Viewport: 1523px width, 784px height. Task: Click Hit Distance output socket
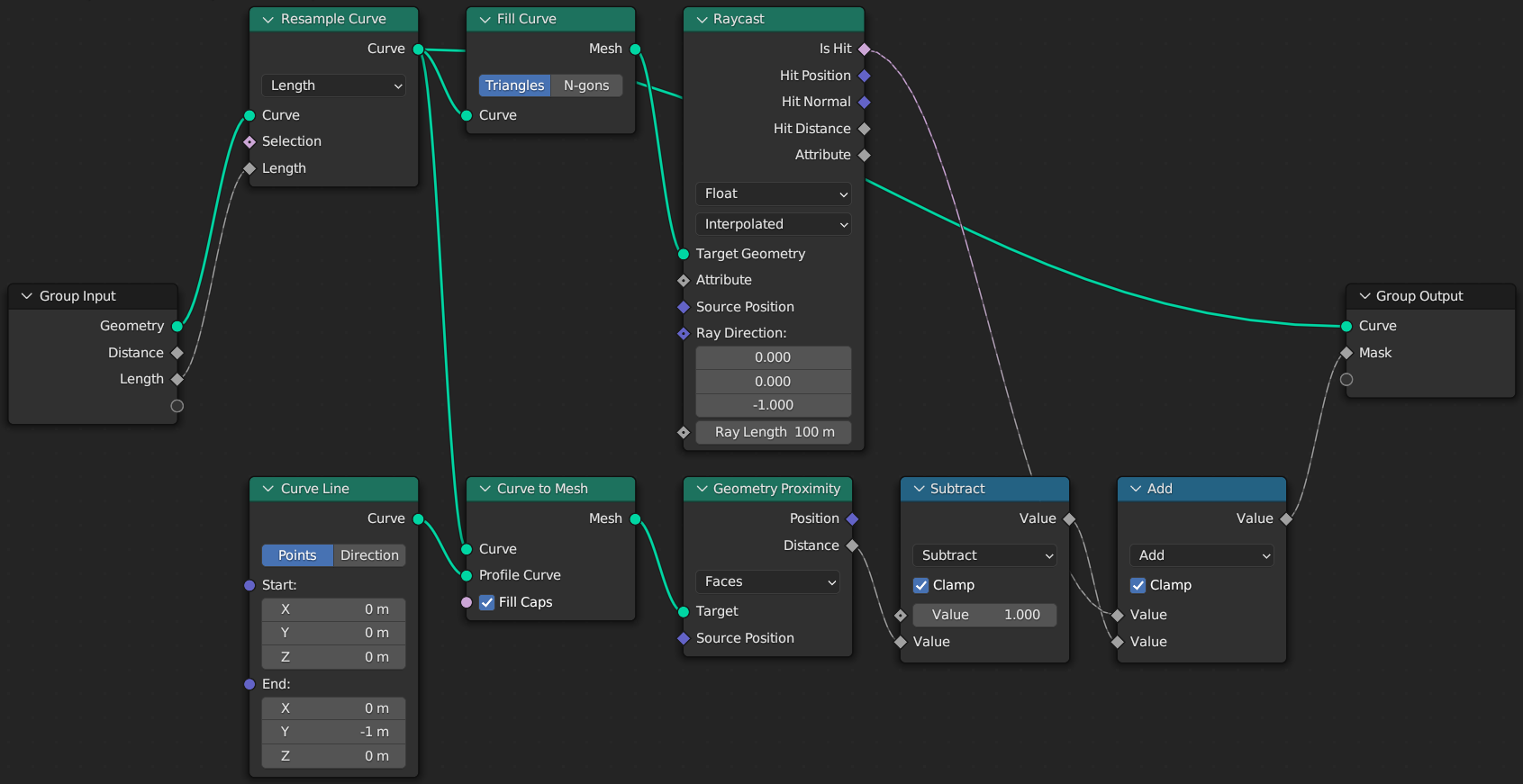865,129
